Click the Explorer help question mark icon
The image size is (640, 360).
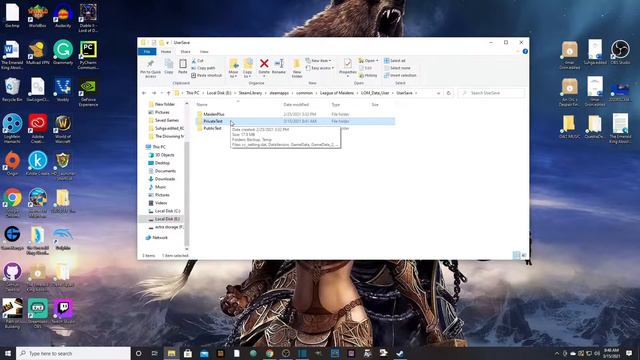click(x=525, y=51)
